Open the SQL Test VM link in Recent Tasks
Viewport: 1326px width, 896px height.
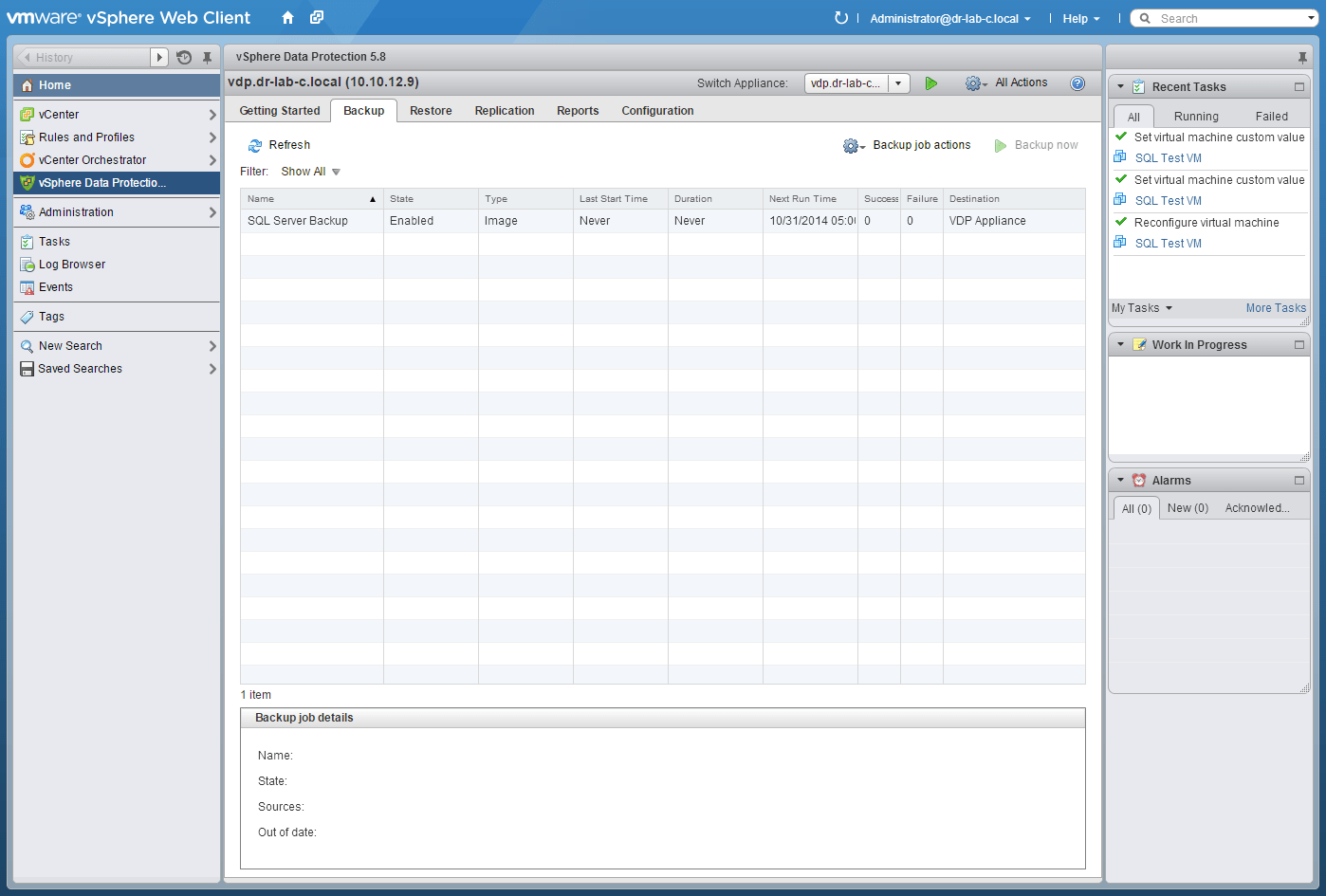[x=1168, y=157]
